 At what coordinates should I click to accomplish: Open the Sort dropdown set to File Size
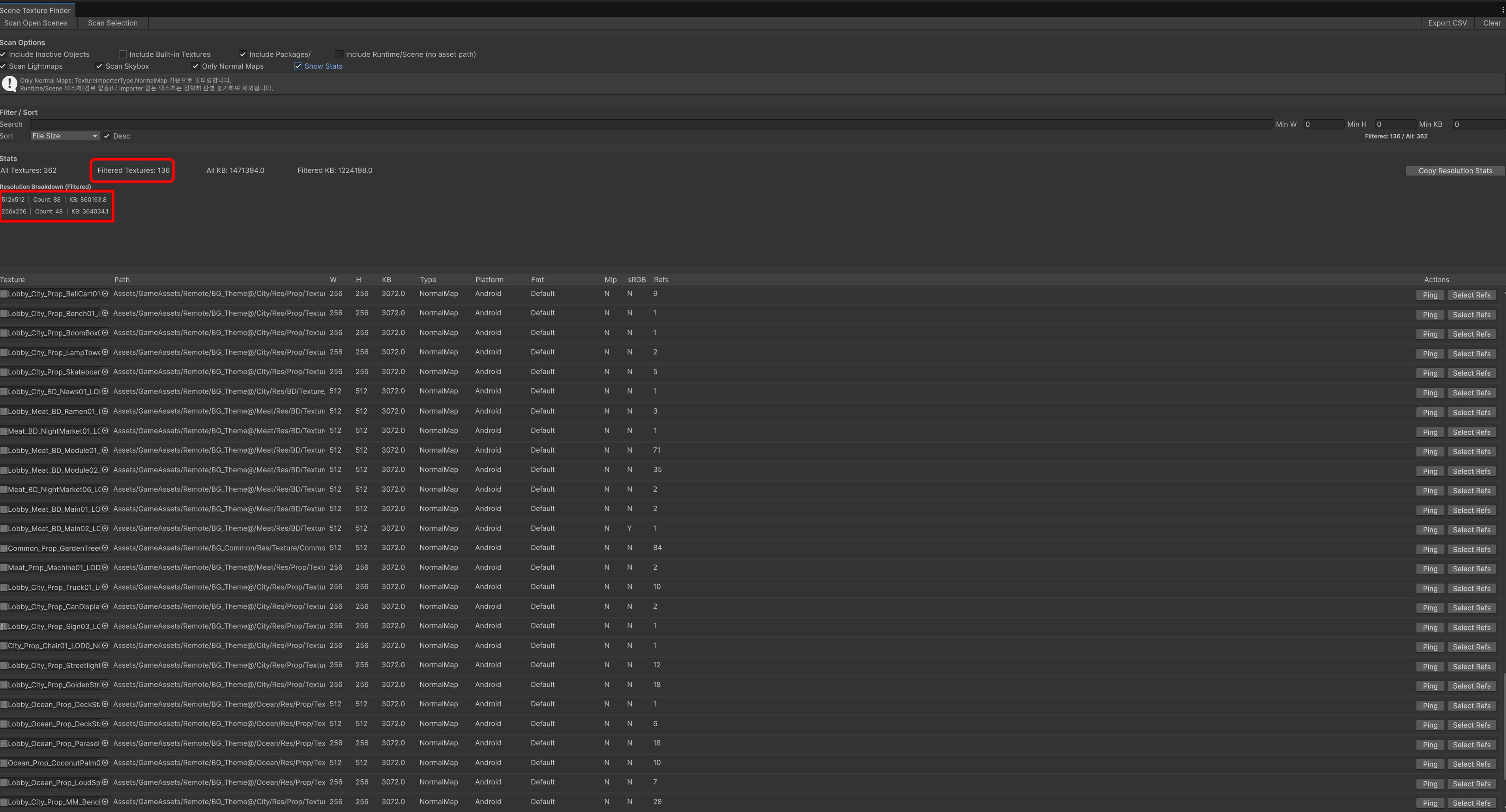pos(65,136)
